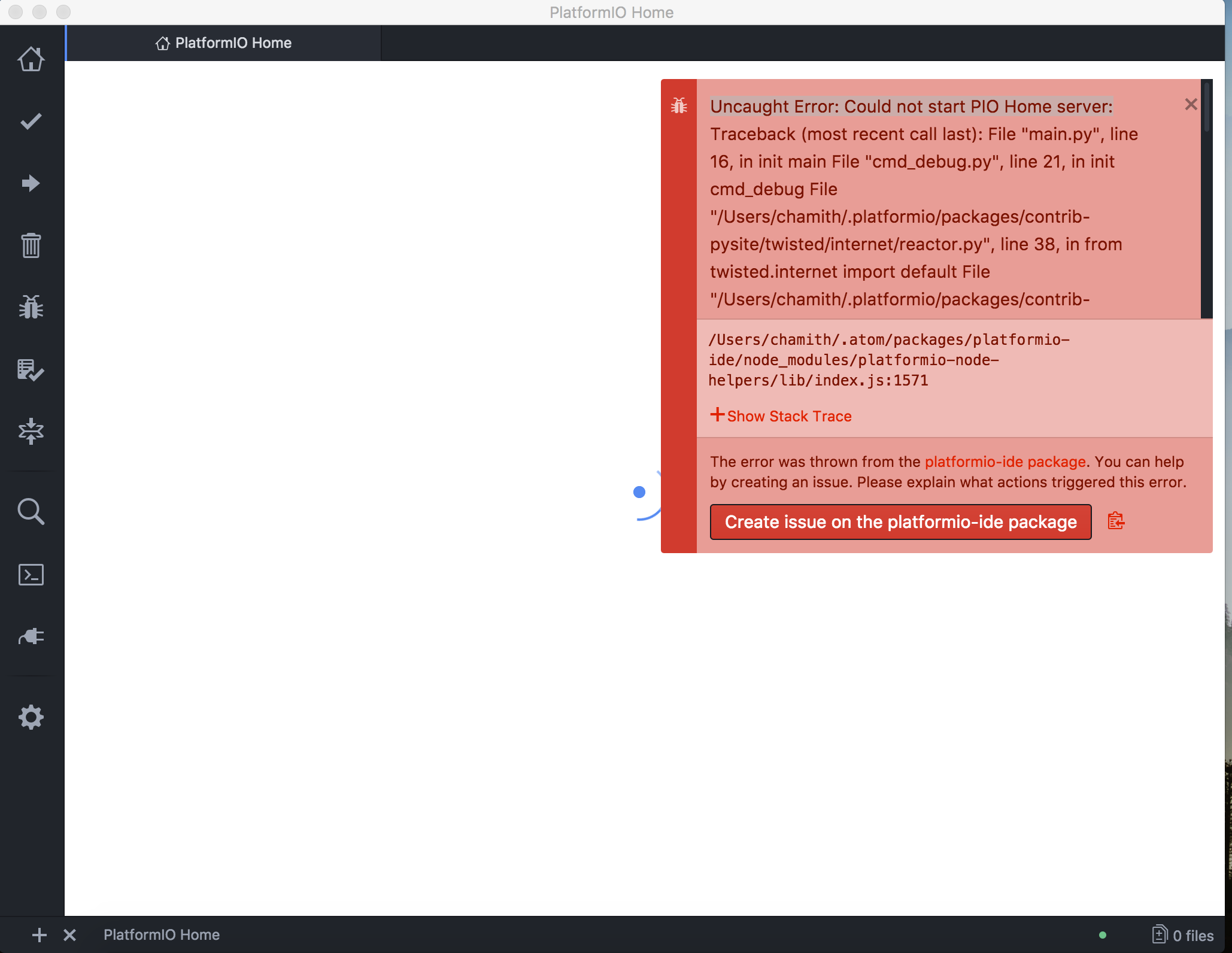Image resolution: width=1232 pixels, height=953 pixels.
Task: Dismiss the Uncaught Error notification
Action: (x=1190, y=104)
